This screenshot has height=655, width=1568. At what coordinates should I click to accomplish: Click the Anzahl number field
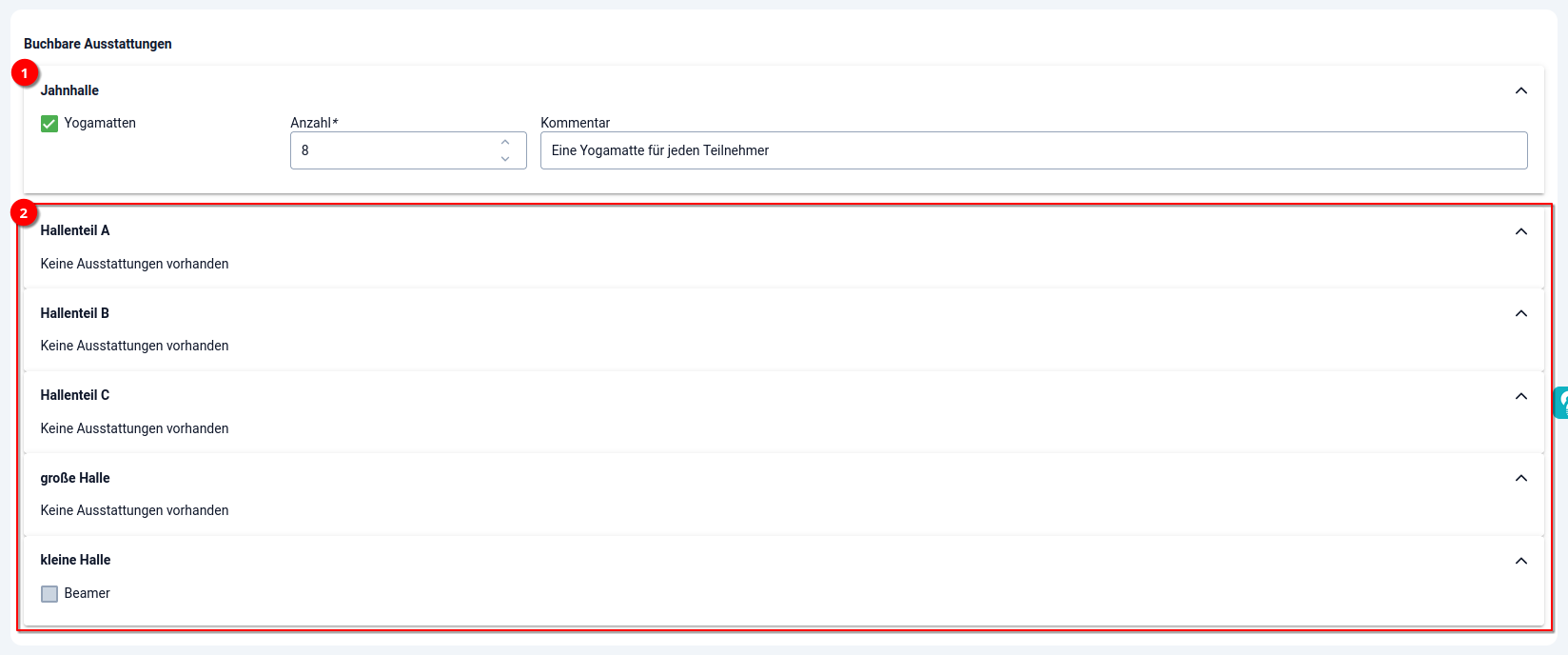[x=390, y=150]
